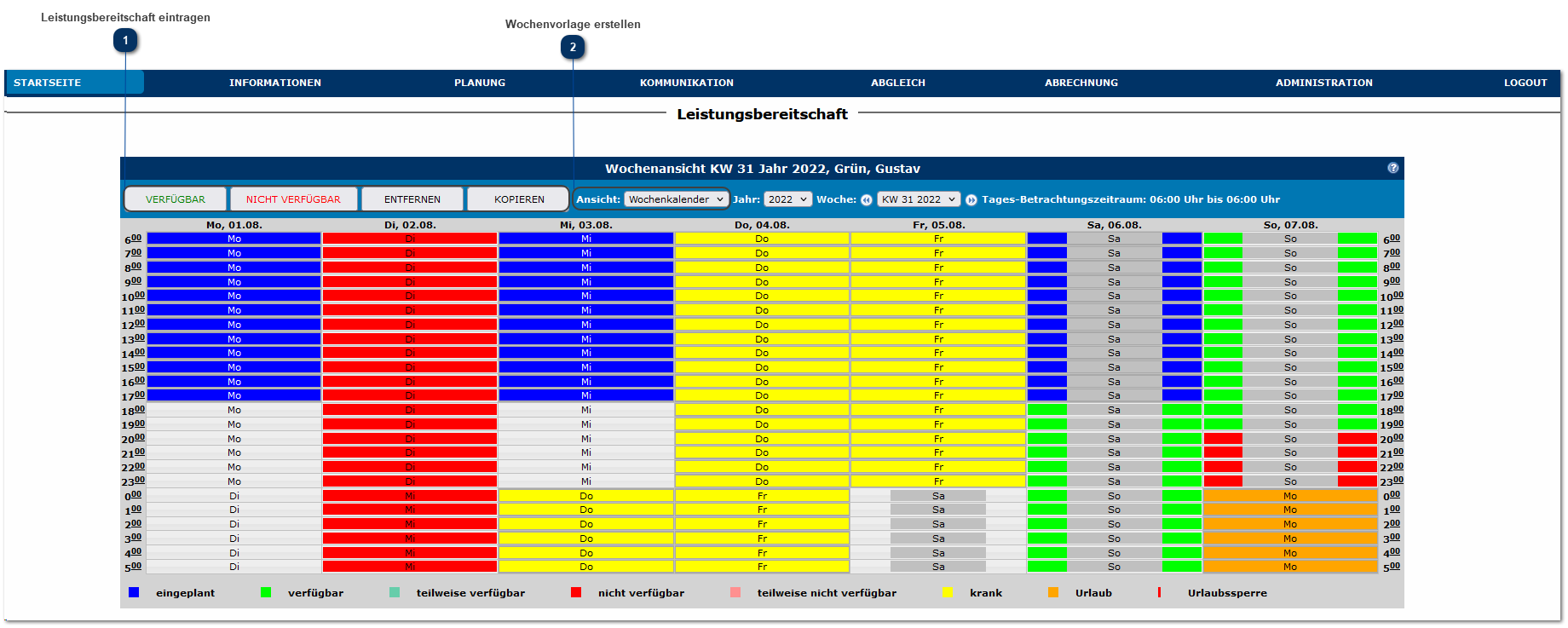Click the left 12:00 hour label

click(133, 325)
